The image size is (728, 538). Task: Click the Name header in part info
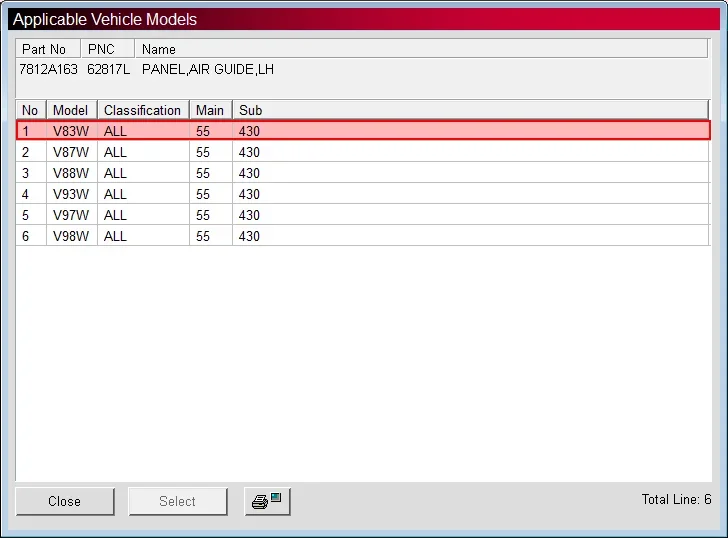[x=421, y=49]
